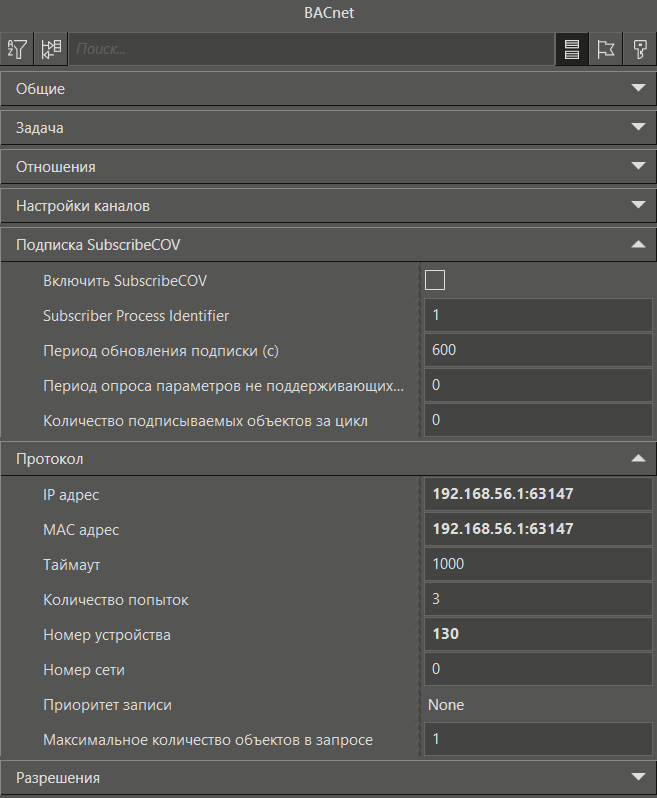Expand the Настройки каналов section
The height and width of the screenshot is (798, 657).
tap(328, 206)
